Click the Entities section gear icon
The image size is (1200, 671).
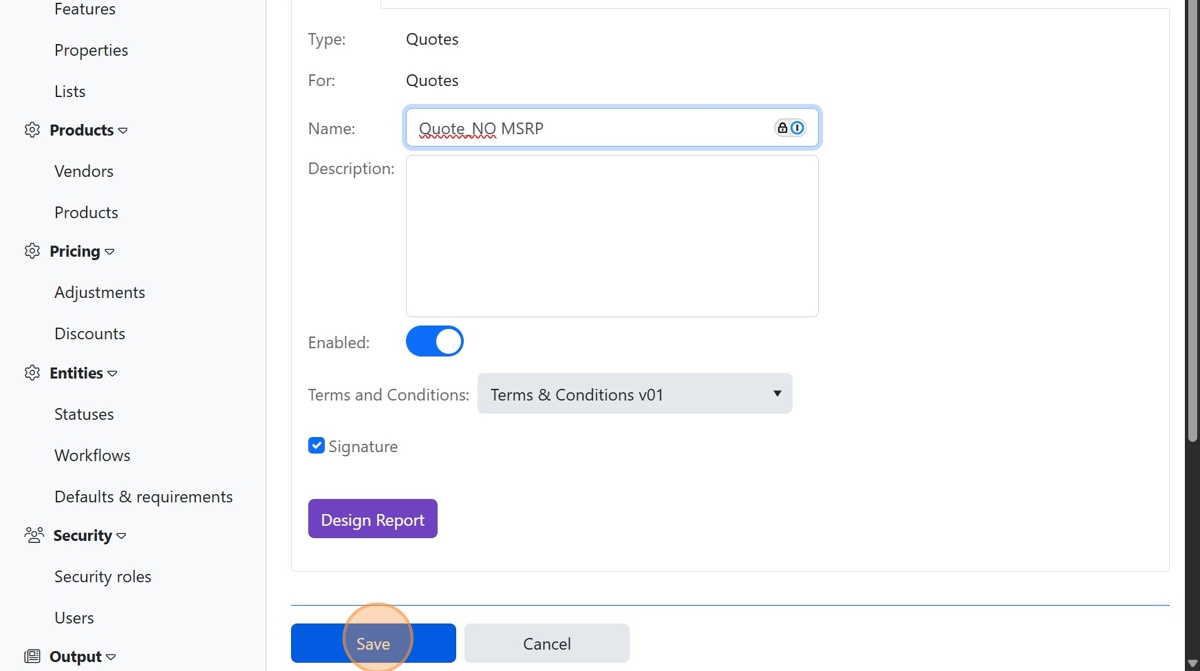click(x=32, y=373)
